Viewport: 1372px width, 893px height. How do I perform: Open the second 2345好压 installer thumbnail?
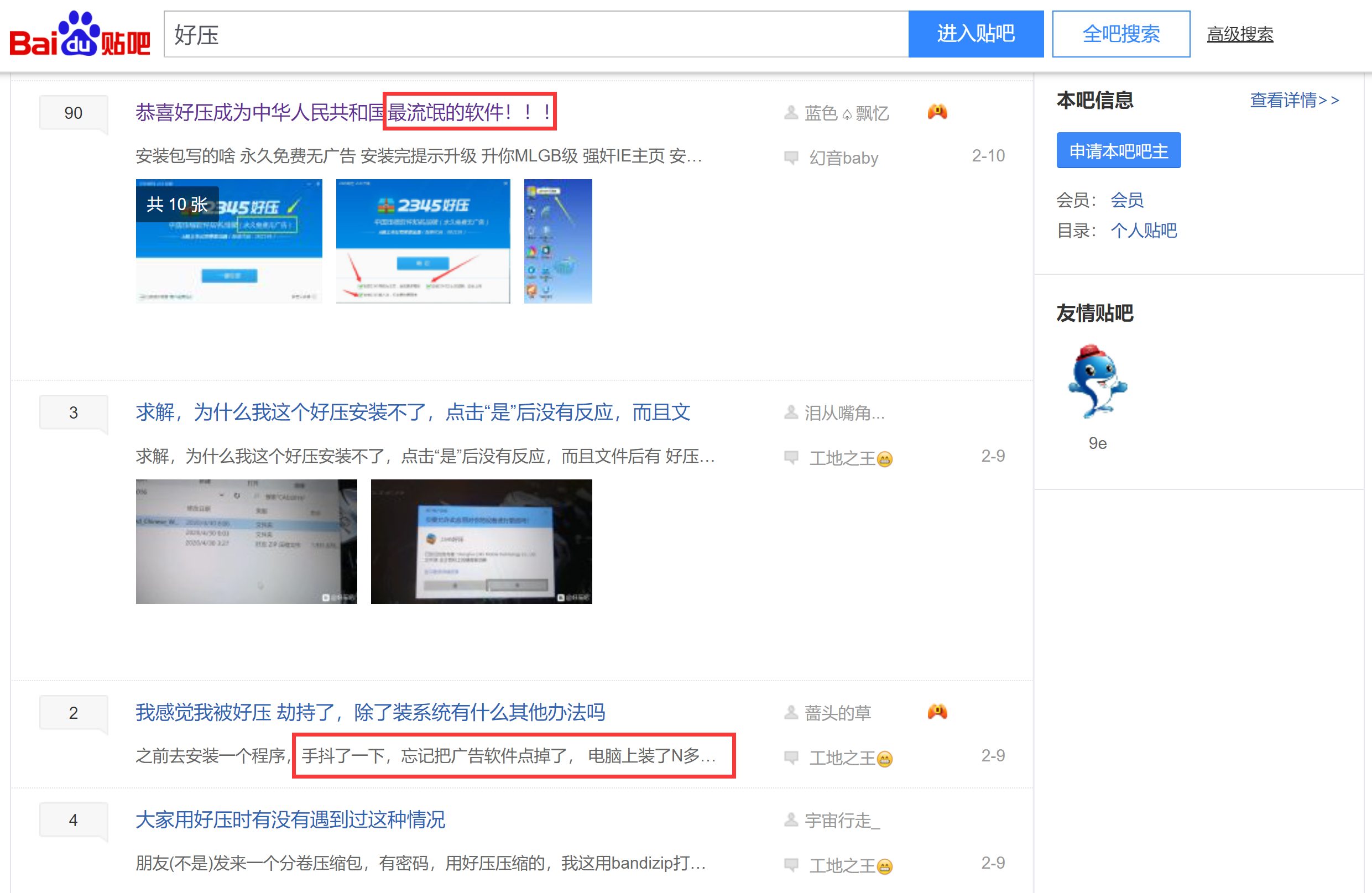point(423,241)
